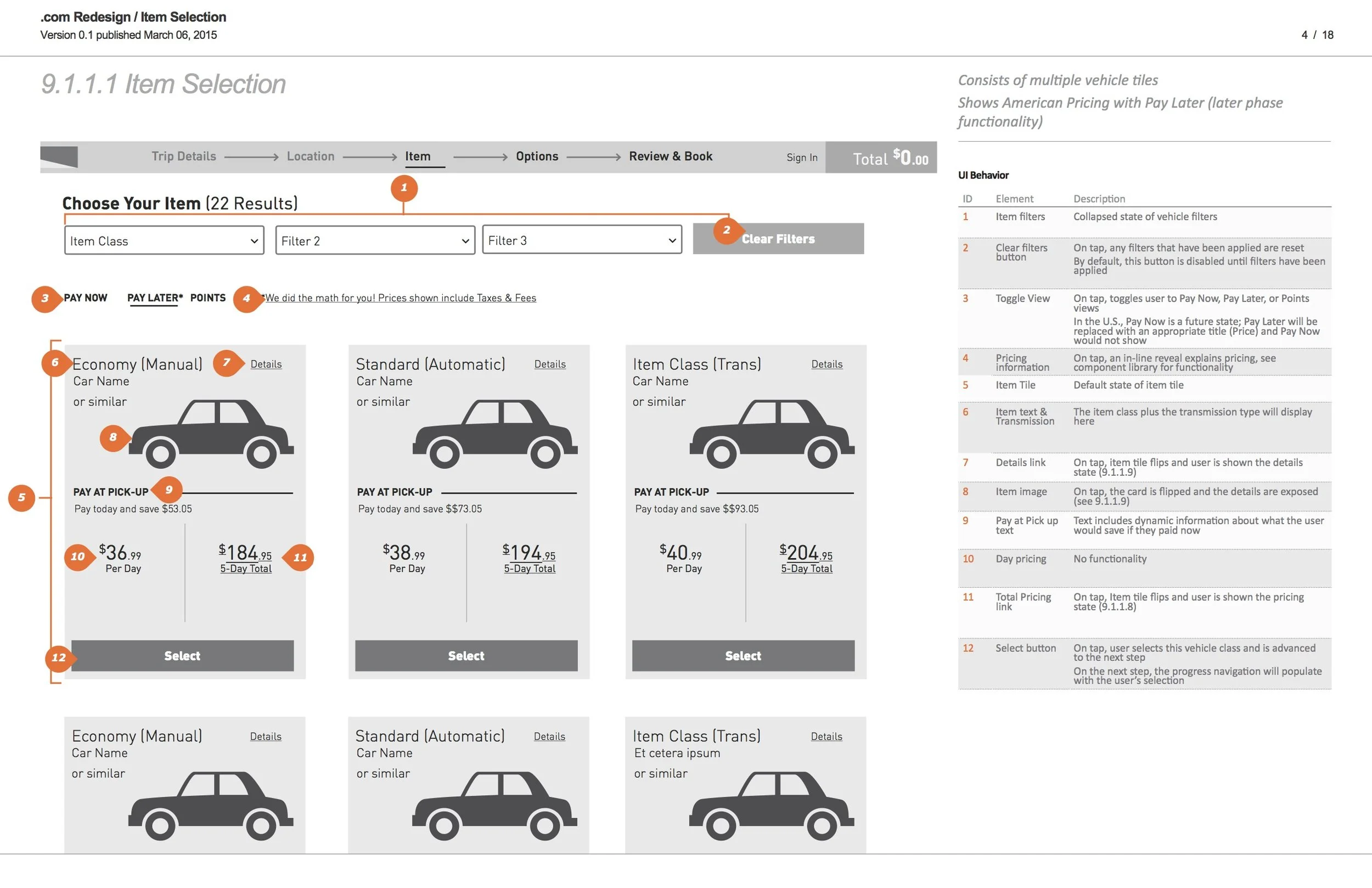Click the "Select button" element cell in table

coord(1026,648)
